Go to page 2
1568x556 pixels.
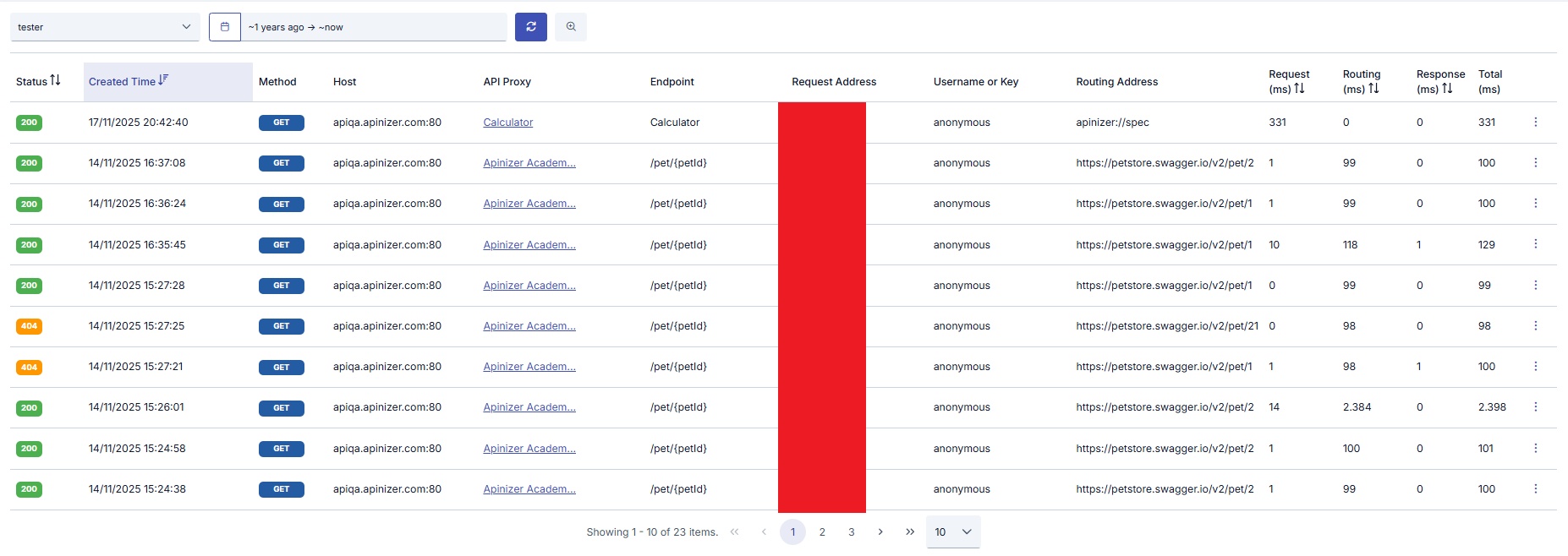coord(822,532)
